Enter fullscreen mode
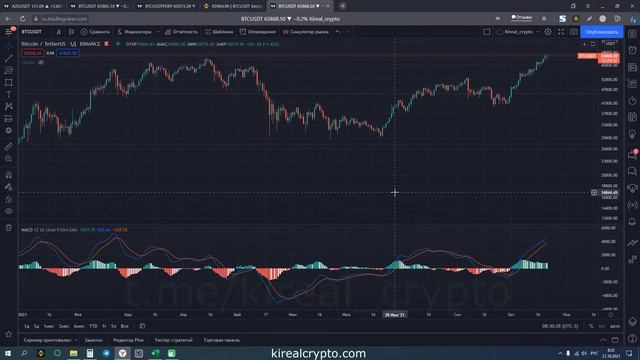 click(561, 31)
